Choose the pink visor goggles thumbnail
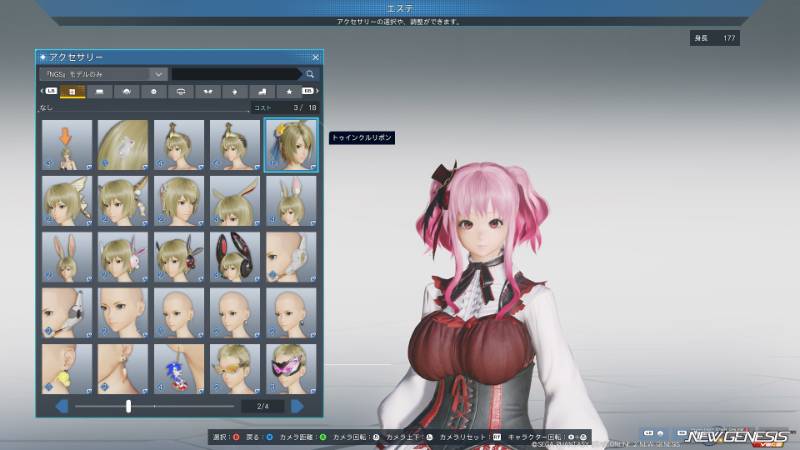800x450 pixels. pos(291,369)
